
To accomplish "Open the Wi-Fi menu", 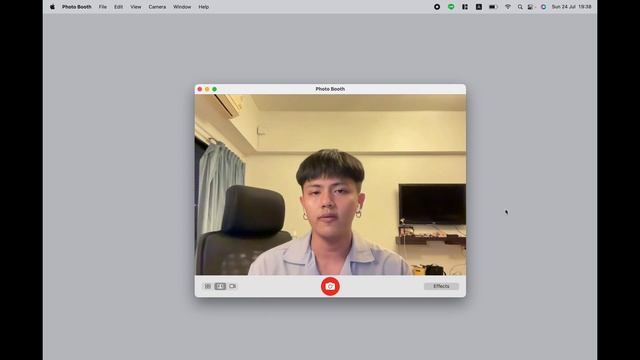I will 508,7.
